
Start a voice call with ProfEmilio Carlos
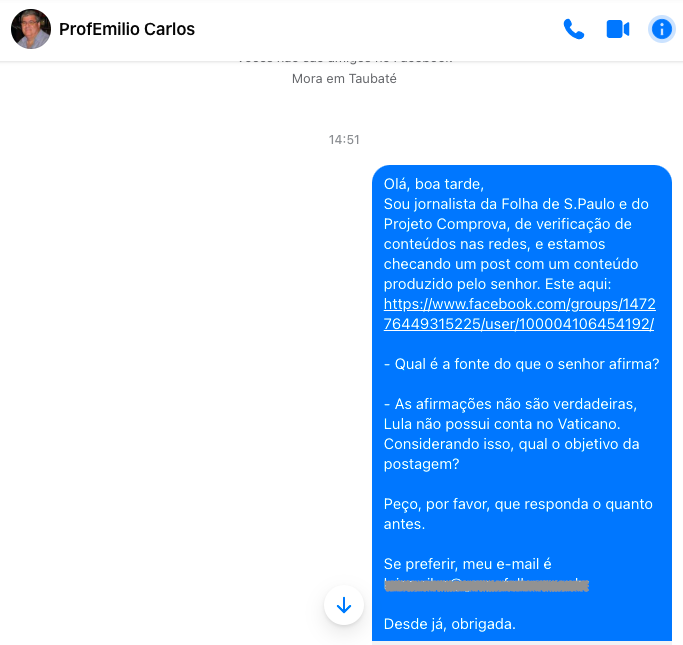[x=574, y=29]
